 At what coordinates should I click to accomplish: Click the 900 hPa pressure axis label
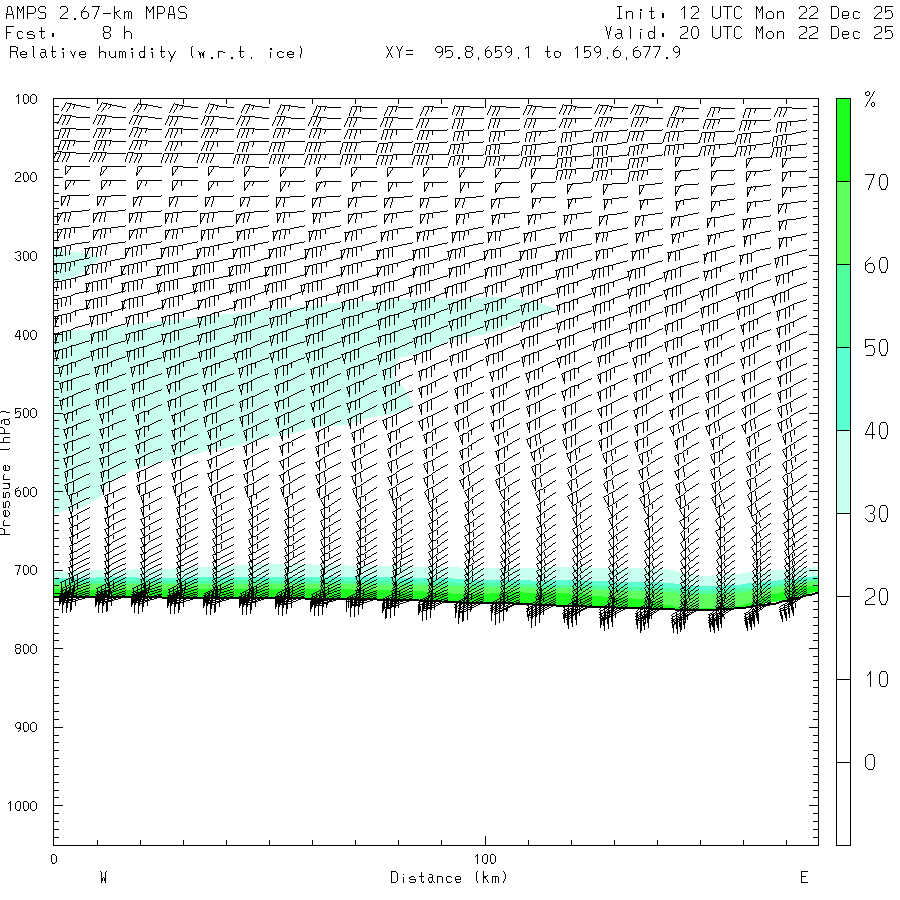click(x=26, y=727)
